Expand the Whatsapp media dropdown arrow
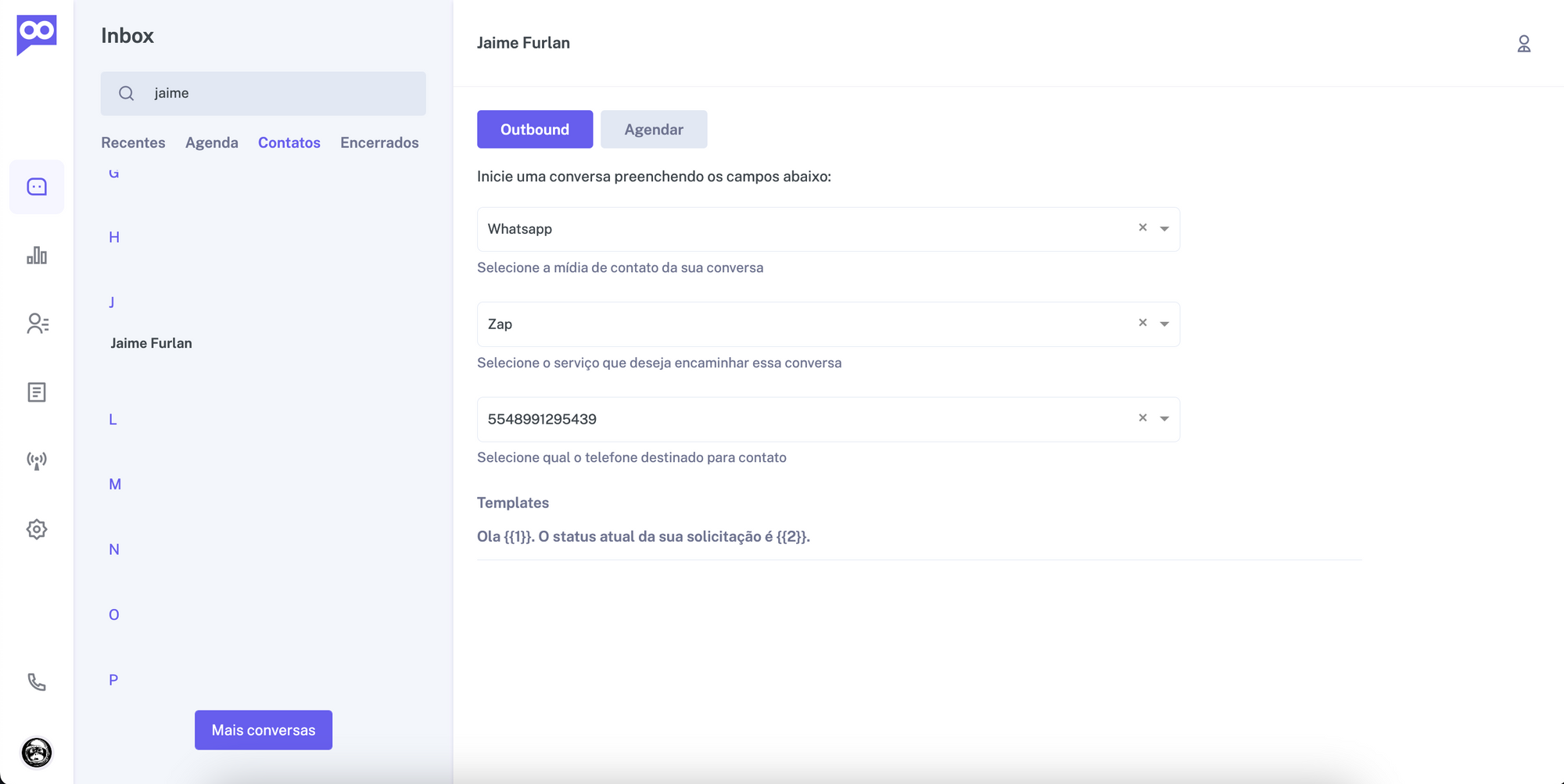Viewport: 1564px width, 784px height. pos(1164,229)
